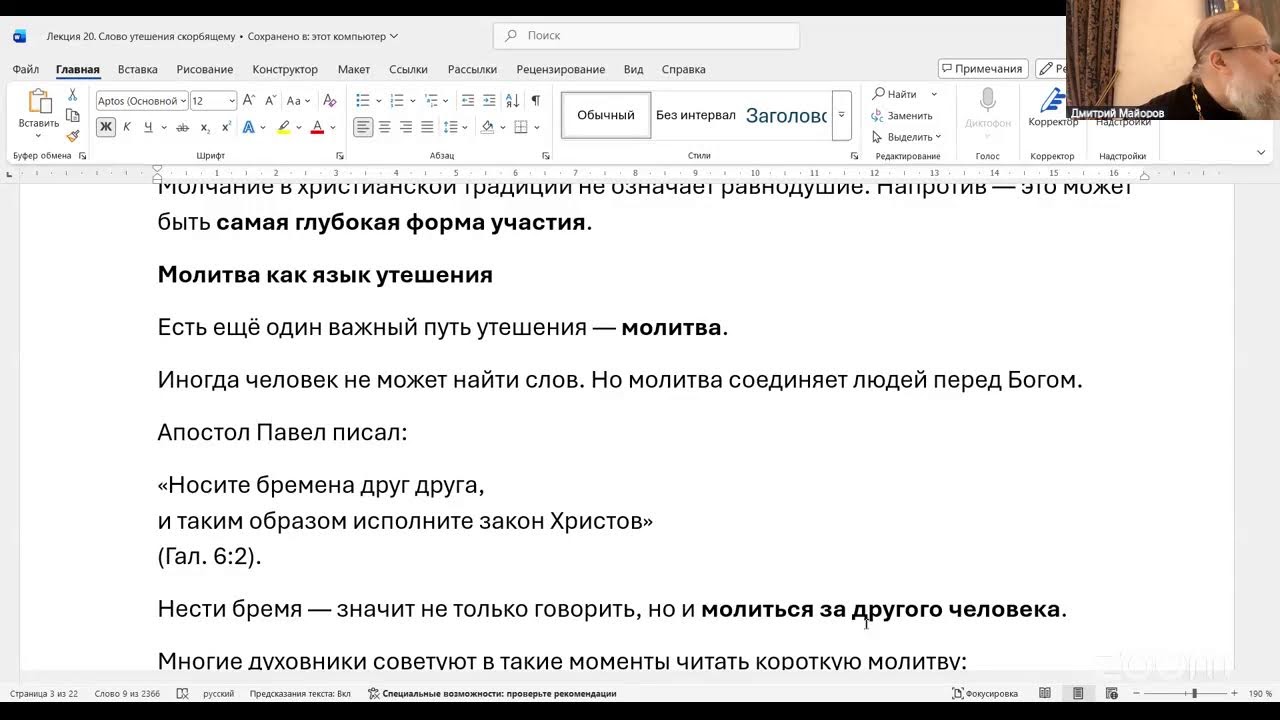
Task: Switch to the Вставка ribbon tab
Action: tap(137, 69)
